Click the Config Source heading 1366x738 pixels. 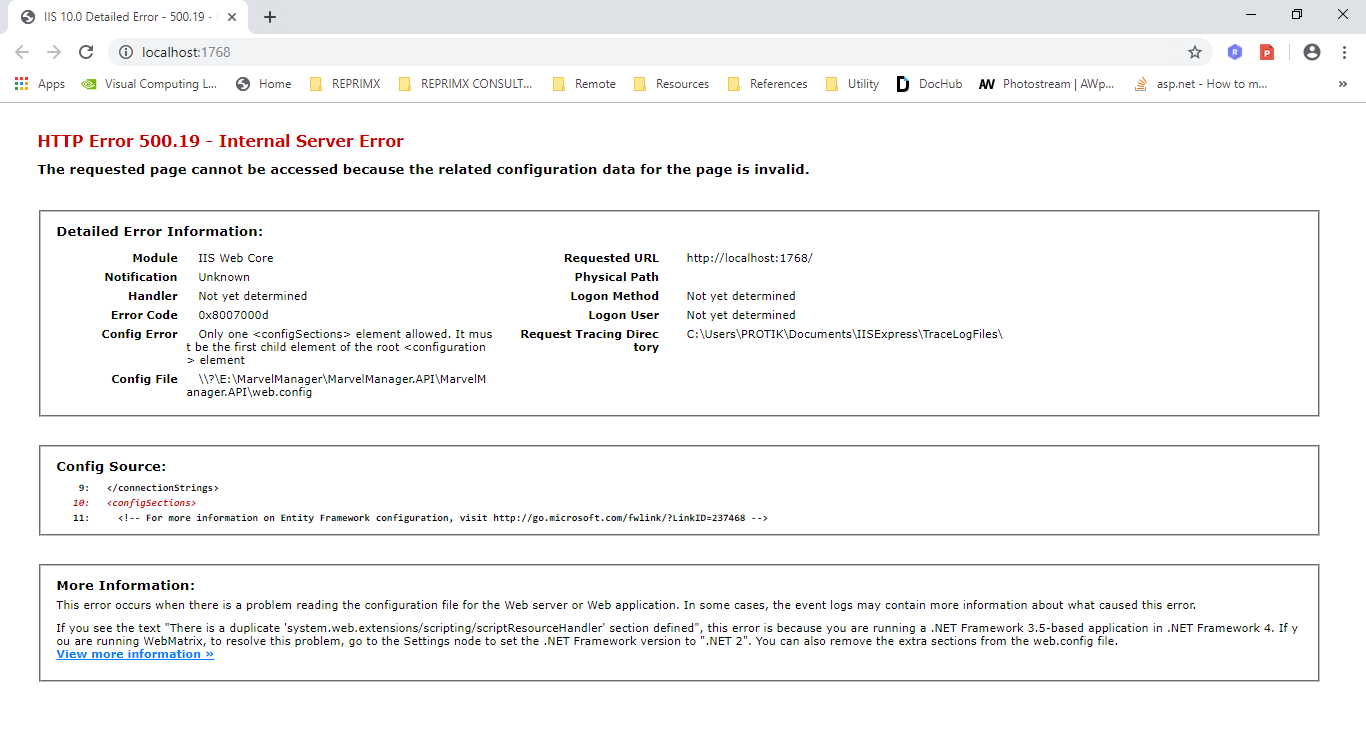tap(111, 466)
